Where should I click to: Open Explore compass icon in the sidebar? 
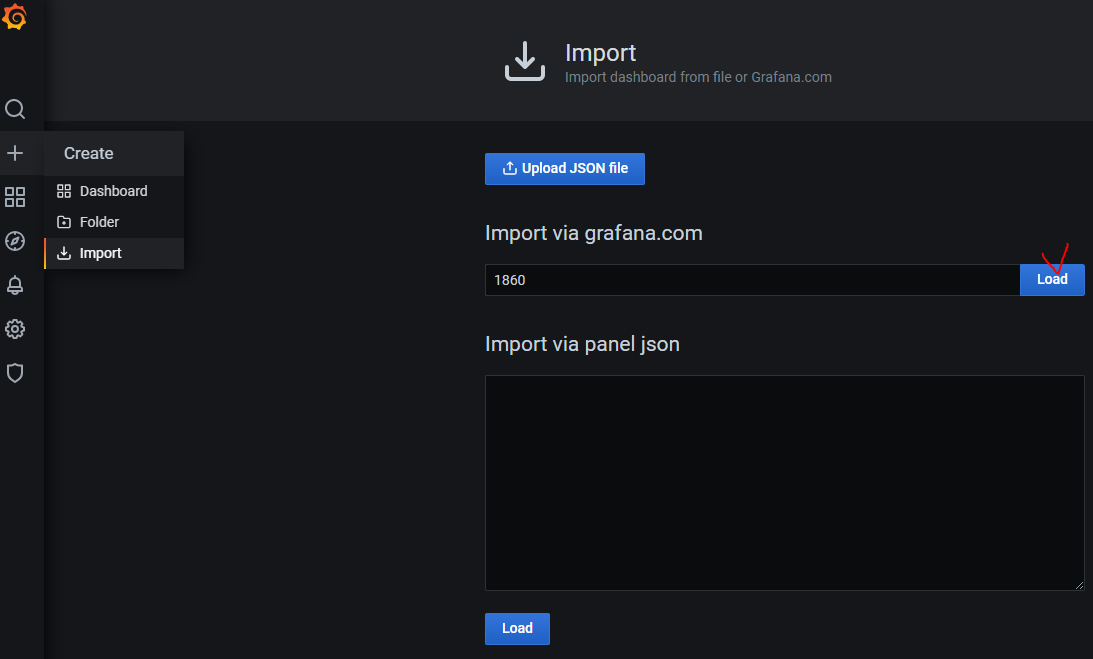click(x=15, y=241)
